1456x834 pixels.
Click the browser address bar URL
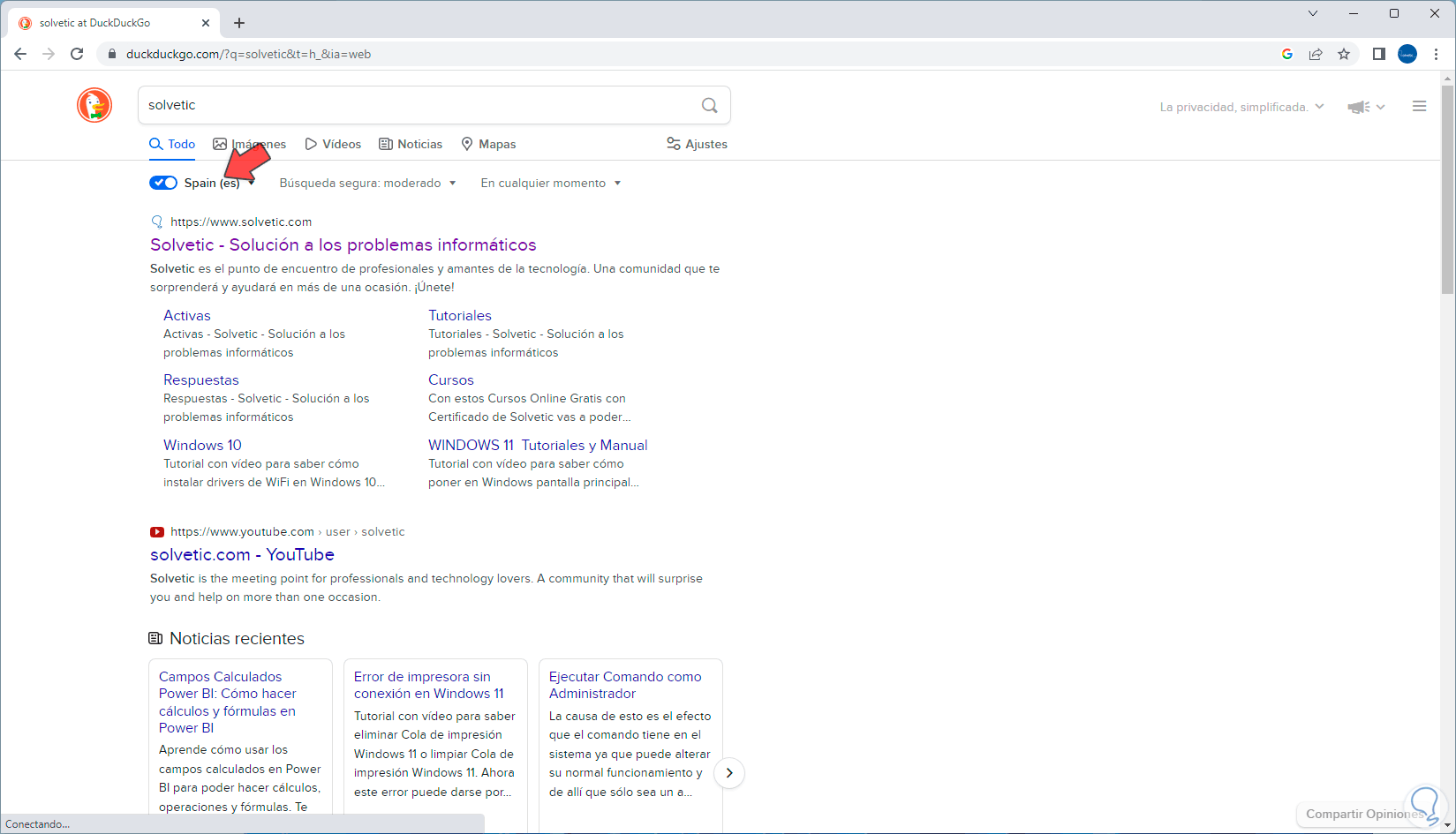pos(248,54)
